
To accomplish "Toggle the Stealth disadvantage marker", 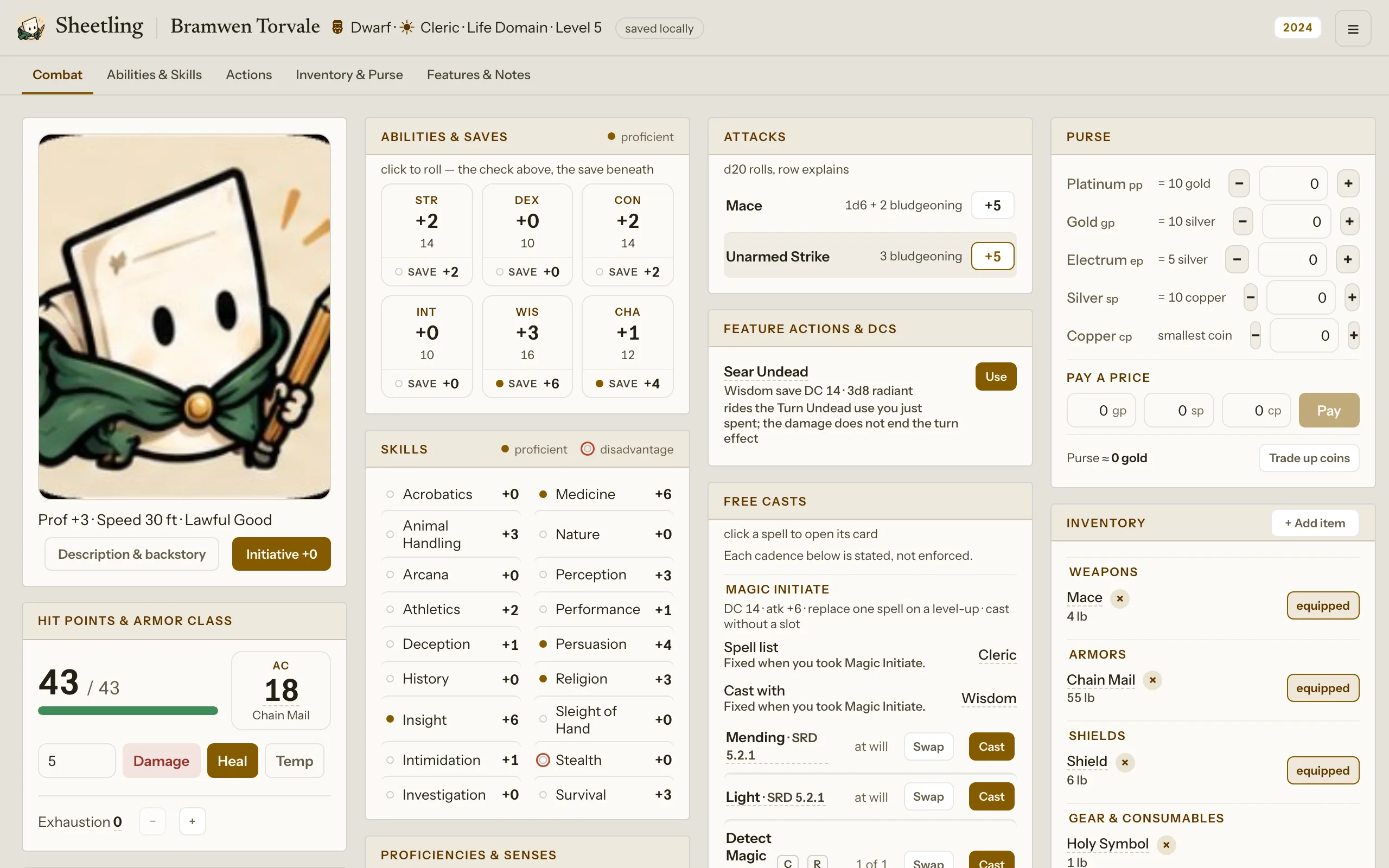I will tap(543, 760).
